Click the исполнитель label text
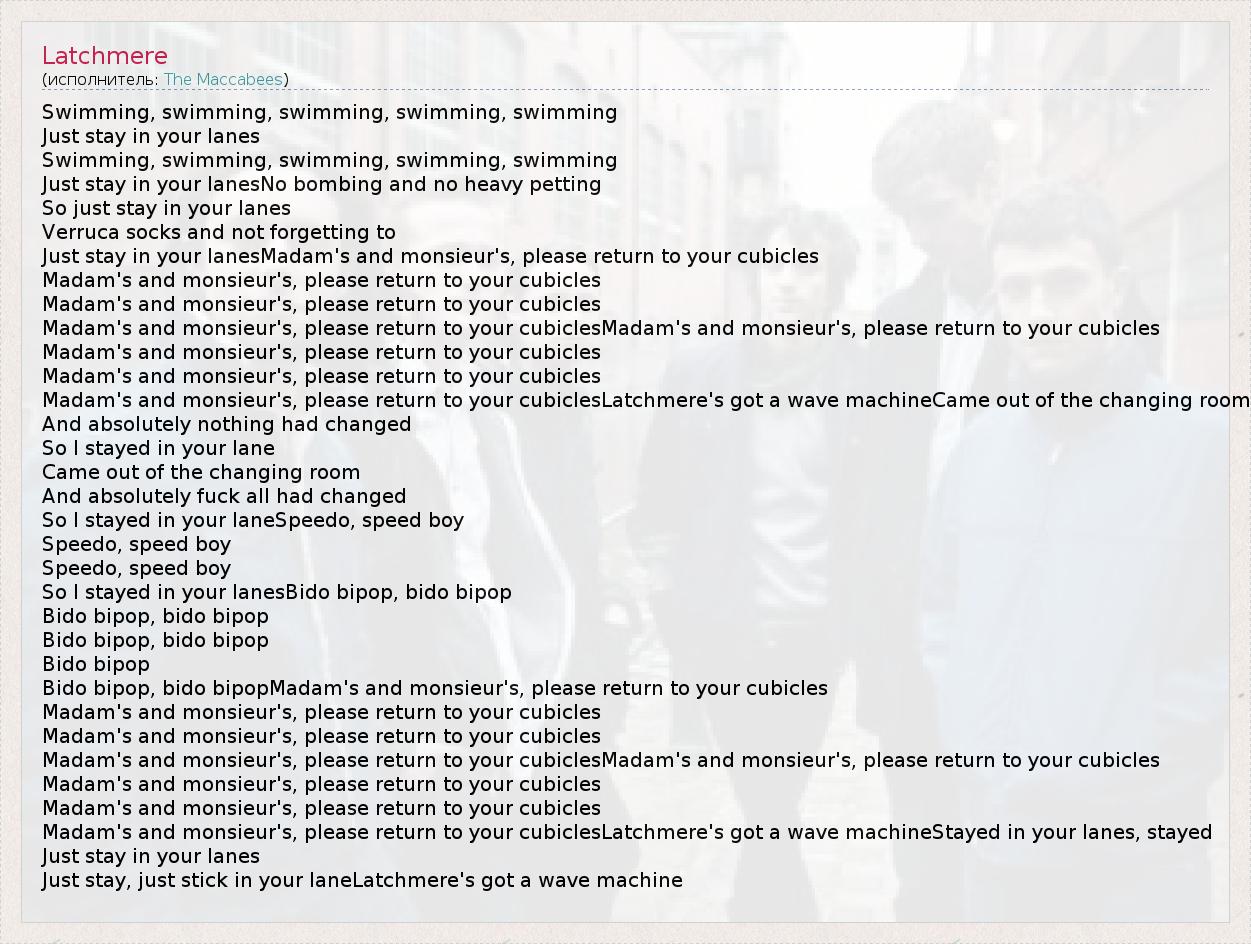The height and width of the screenshot is (944, 1251). pyautogui.click(x=100, y=79)
